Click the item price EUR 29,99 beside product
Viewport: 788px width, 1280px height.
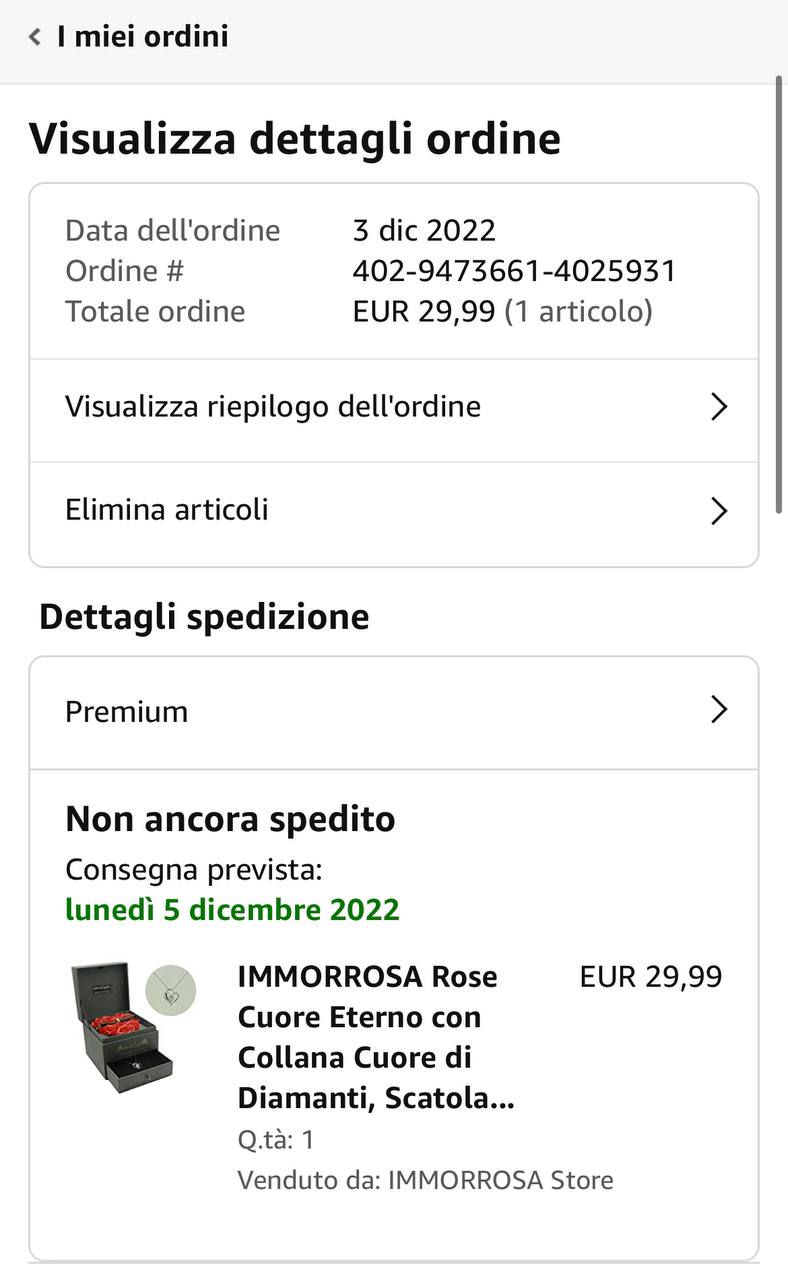coord(651,977)
